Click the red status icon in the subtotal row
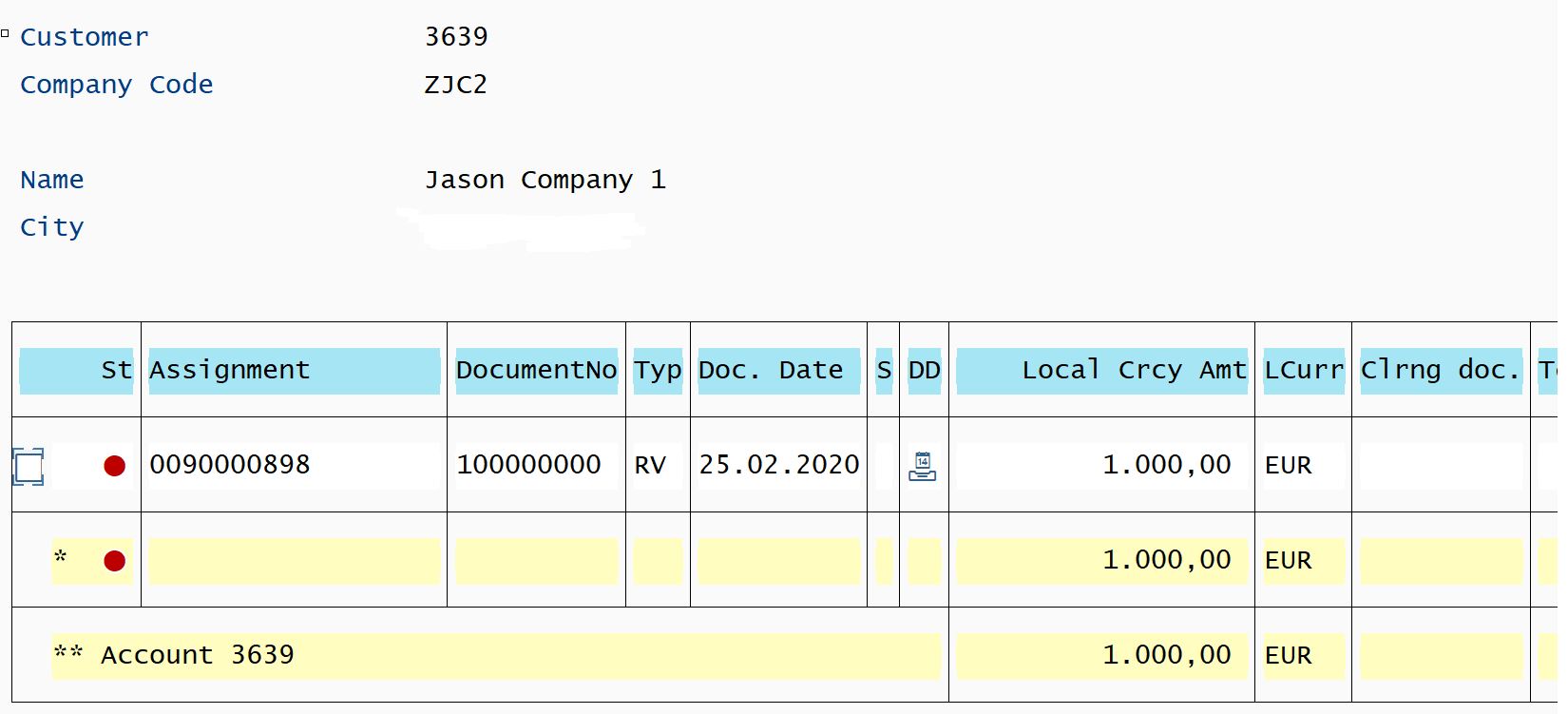Screen dimensions: 1568x714 click(x=114, y=561)
